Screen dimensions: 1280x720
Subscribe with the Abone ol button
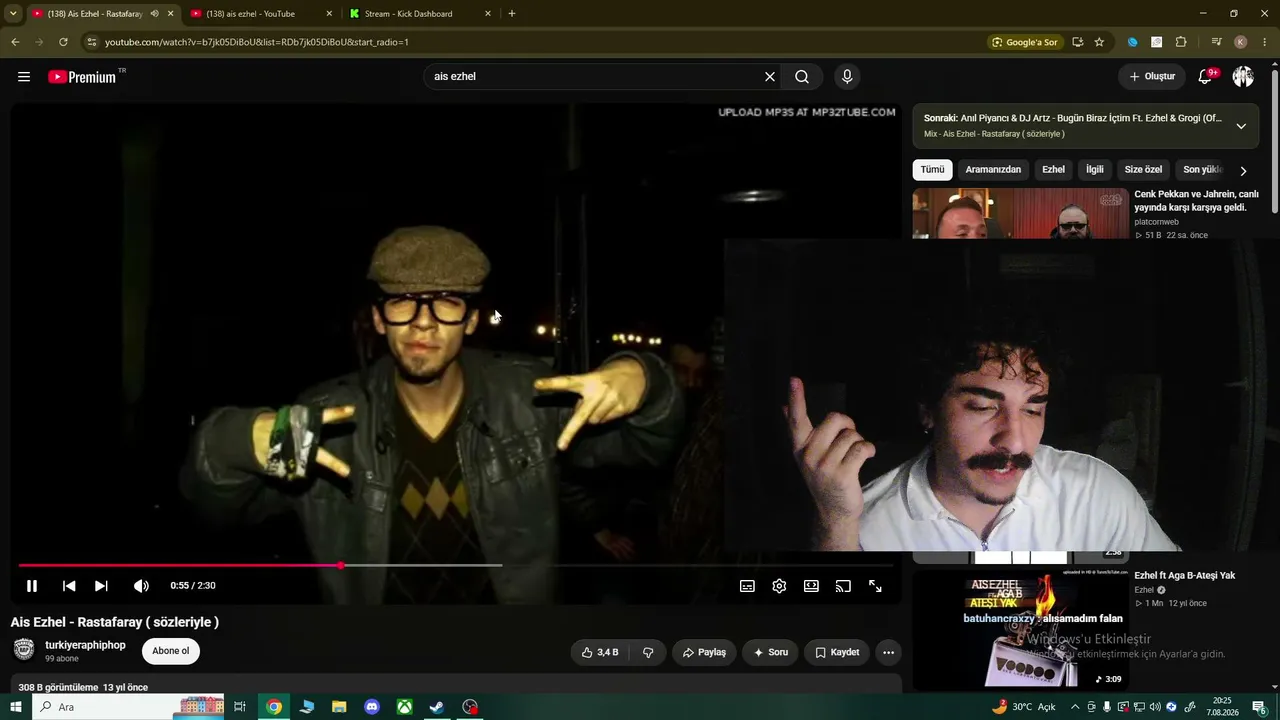(171, 651)
